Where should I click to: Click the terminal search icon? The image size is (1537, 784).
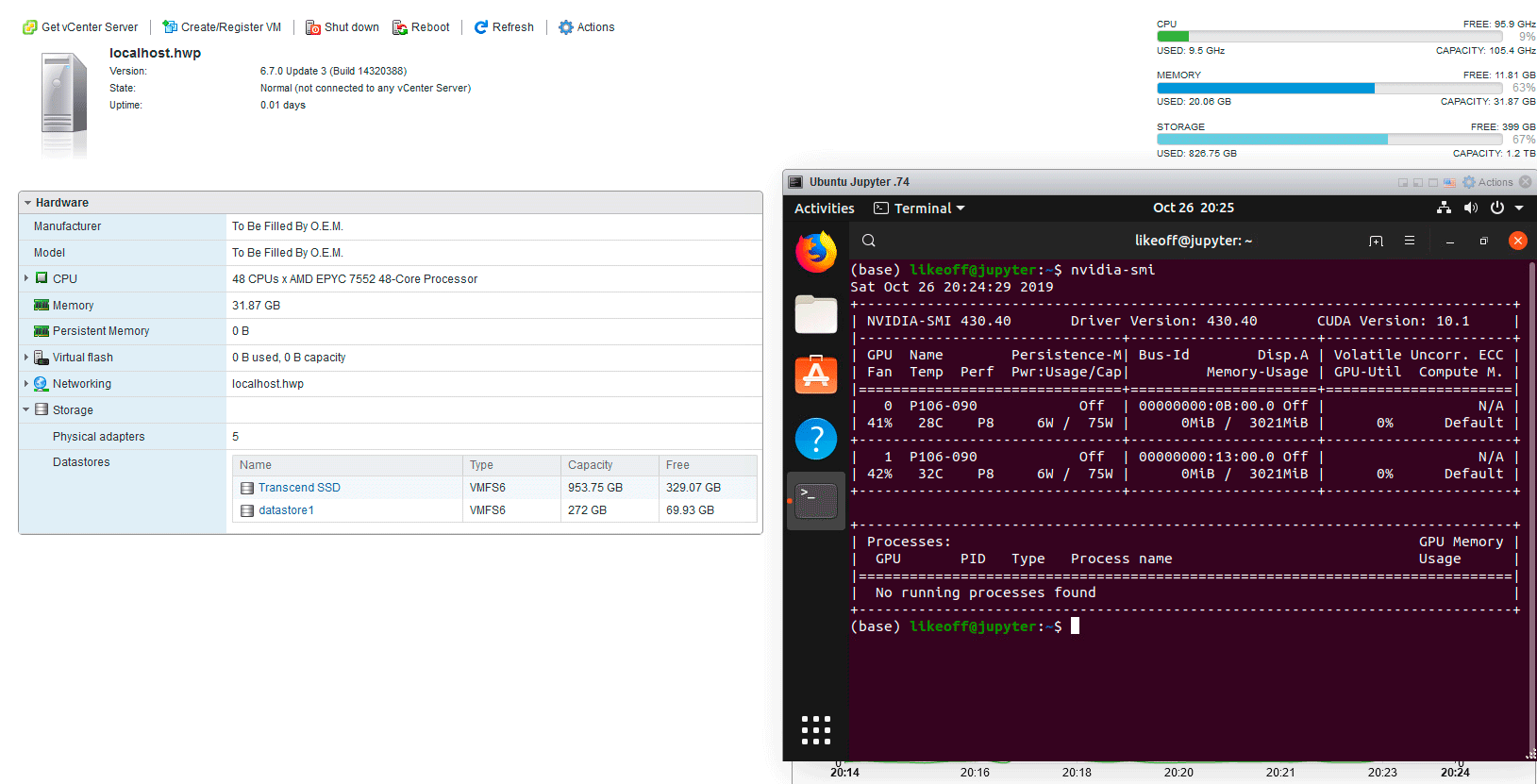coord(869,241)
